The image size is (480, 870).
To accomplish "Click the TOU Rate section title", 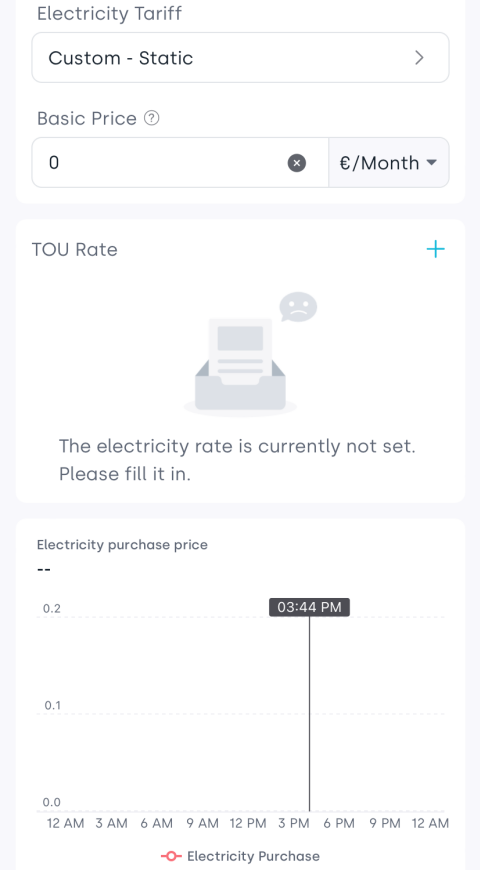I will pyautogui.click(x=74, y=250).
